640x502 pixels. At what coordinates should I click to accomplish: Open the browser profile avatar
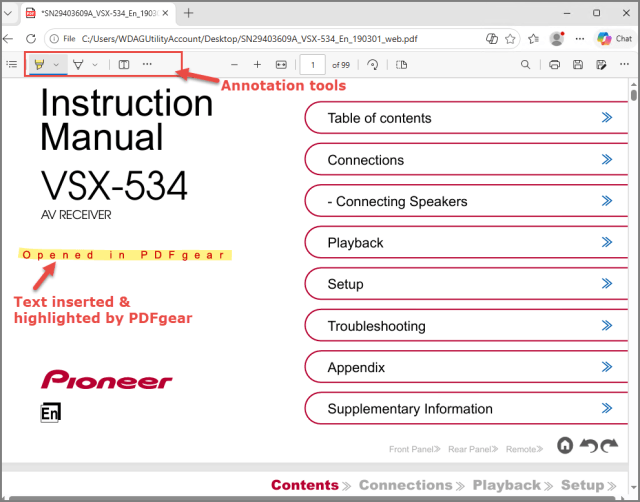(x=556, y=39)
